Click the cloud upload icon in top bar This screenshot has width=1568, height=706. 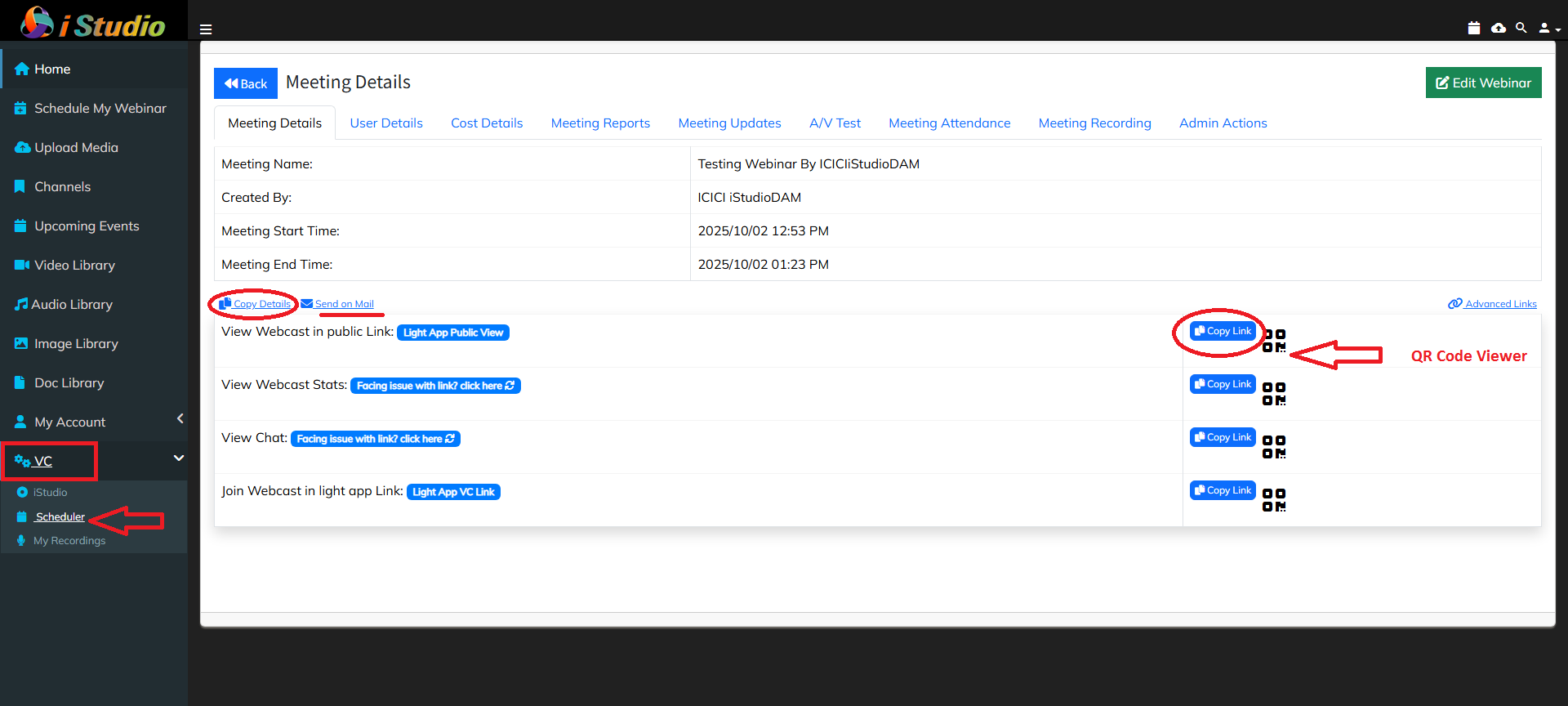point(1499,28)
